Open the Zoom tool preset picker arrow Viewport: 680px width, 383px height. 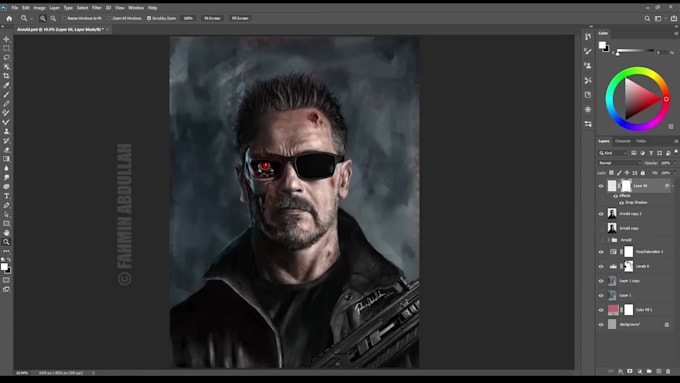tap(31, 18)
